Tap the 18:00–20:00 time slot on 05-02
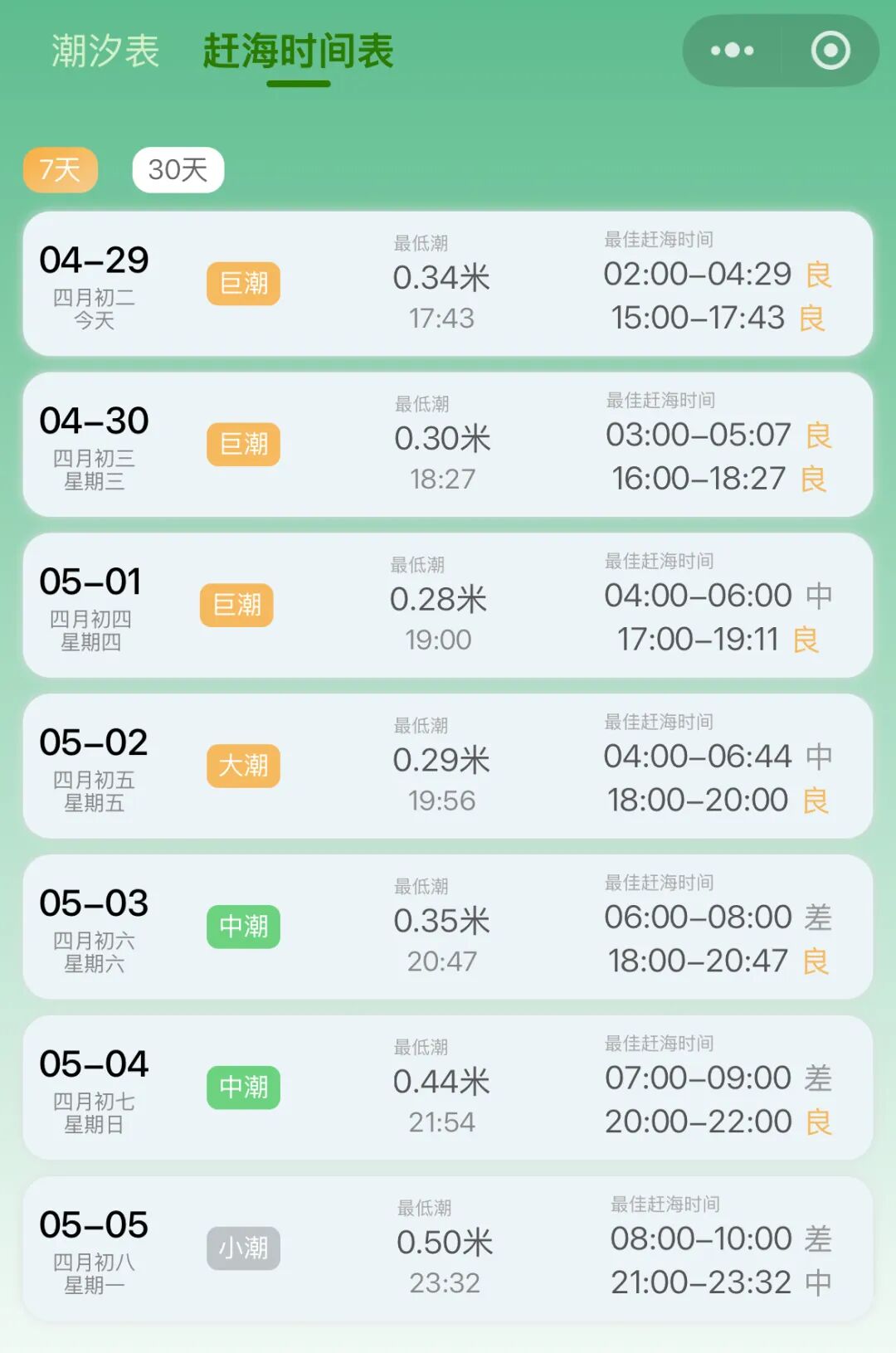The width and height of the screenshot is (896, 1353). (698, 801)
